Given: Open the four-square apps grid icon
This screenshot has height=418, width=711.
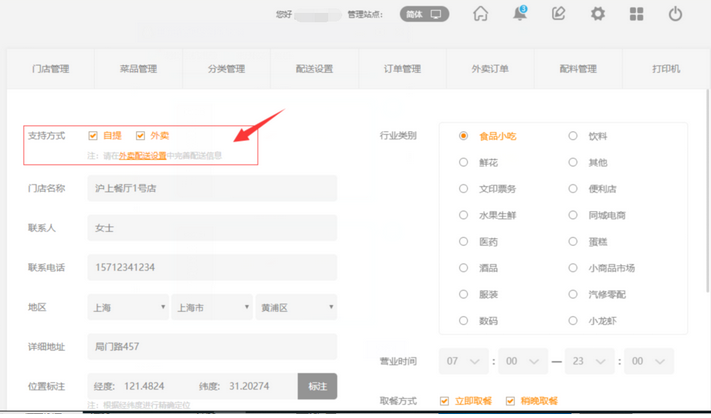Looking at the screenshot, I should pos(637,14).
